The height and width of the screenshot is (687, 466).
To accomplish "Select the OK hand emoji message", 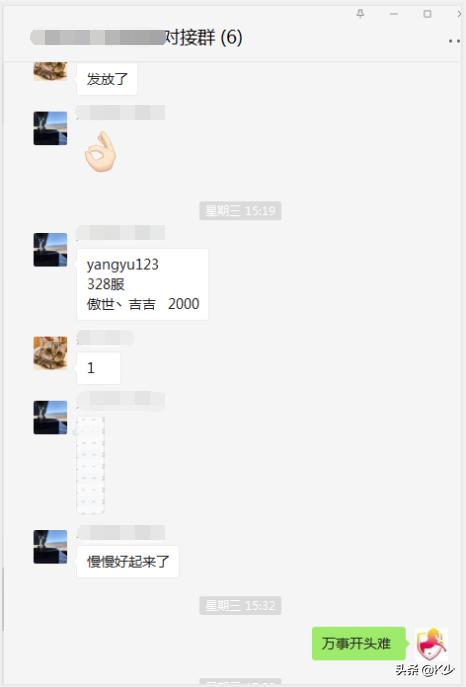I will (x=101, y=151).
